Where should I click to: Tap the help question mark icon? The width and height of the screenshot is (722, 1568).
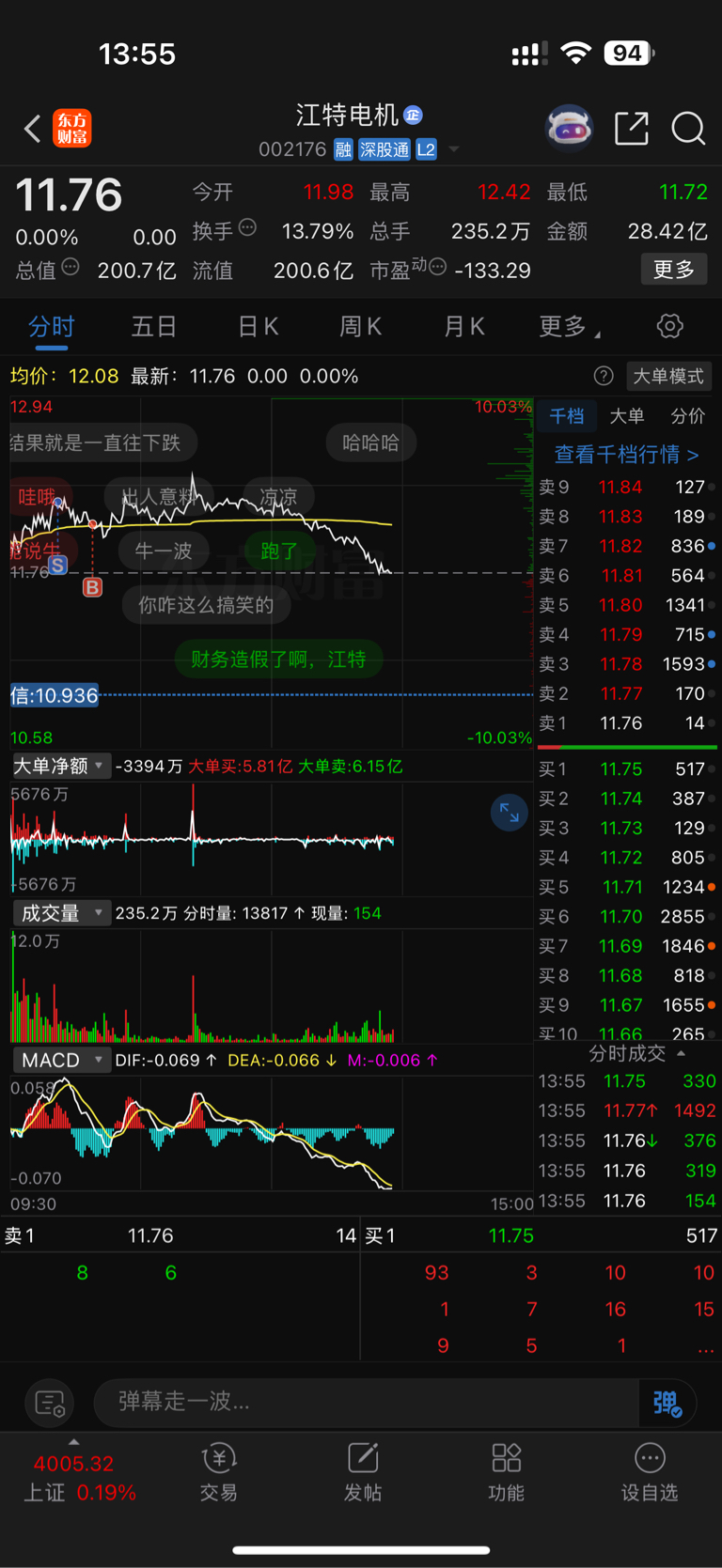(604, 376)
